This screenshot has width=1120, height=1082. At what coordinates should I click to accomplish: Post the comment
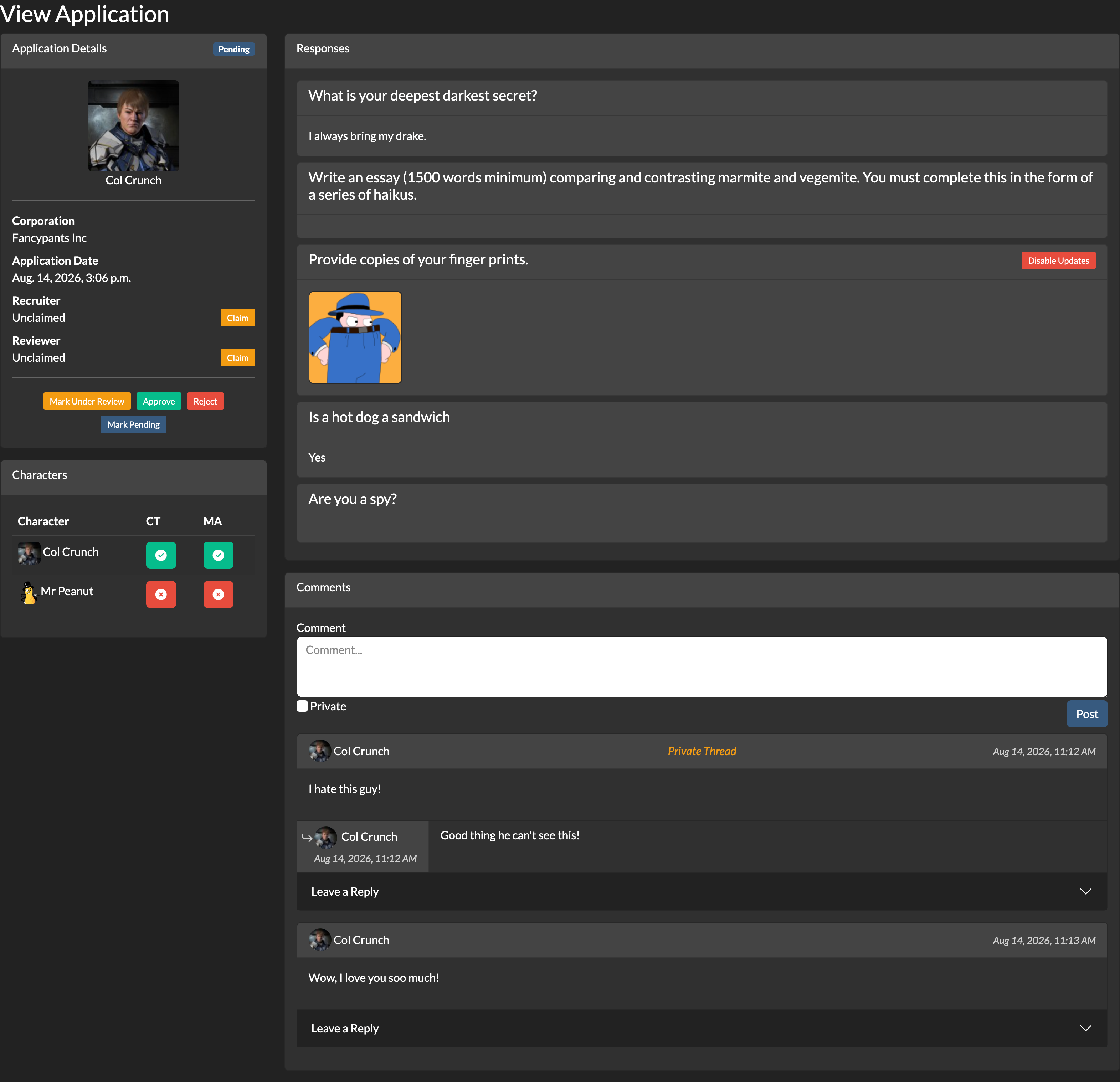point(1087,713)
